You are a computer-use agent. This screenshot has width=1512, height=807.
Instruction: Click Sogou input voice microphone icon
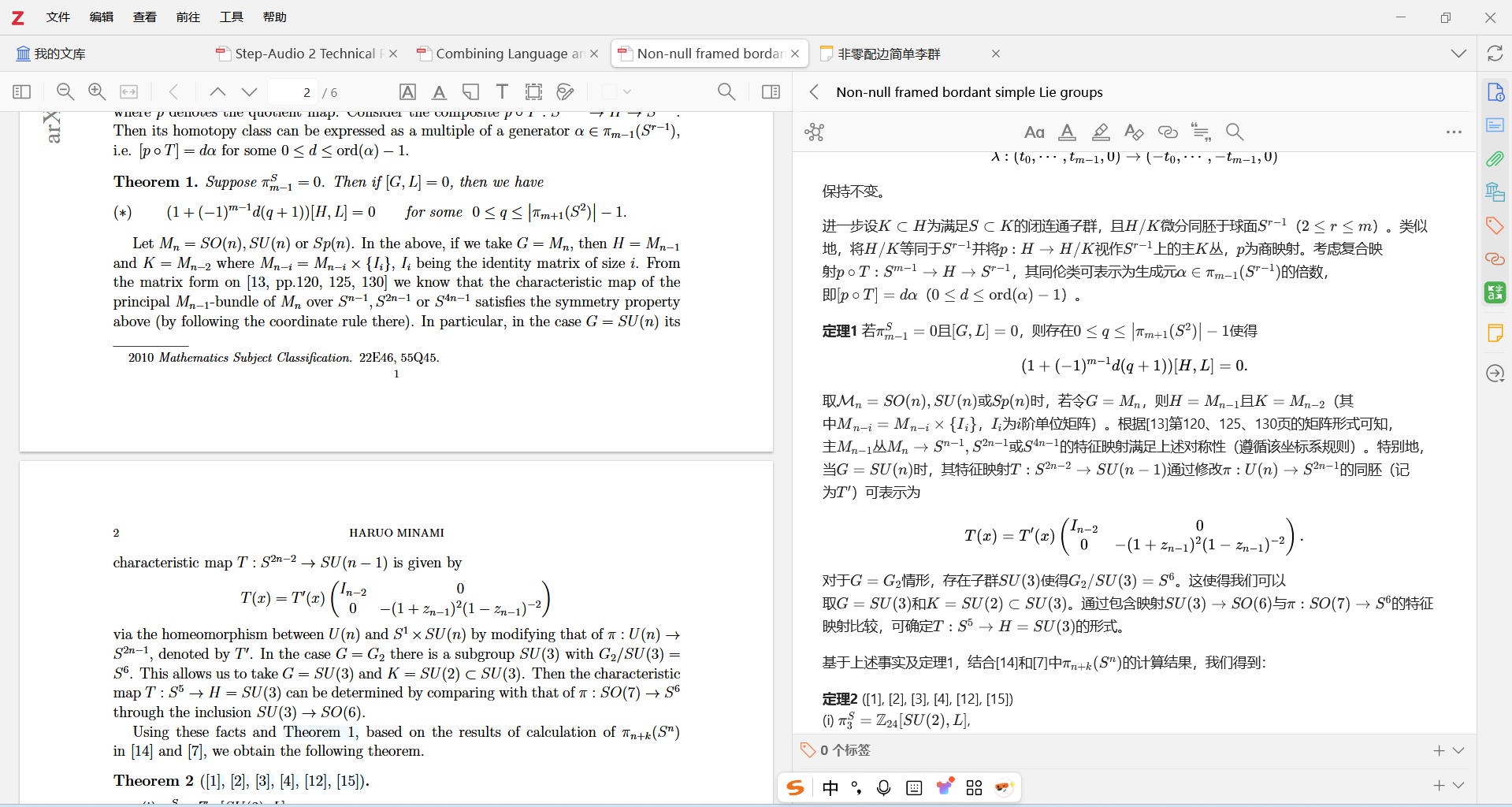click(884, 787)
